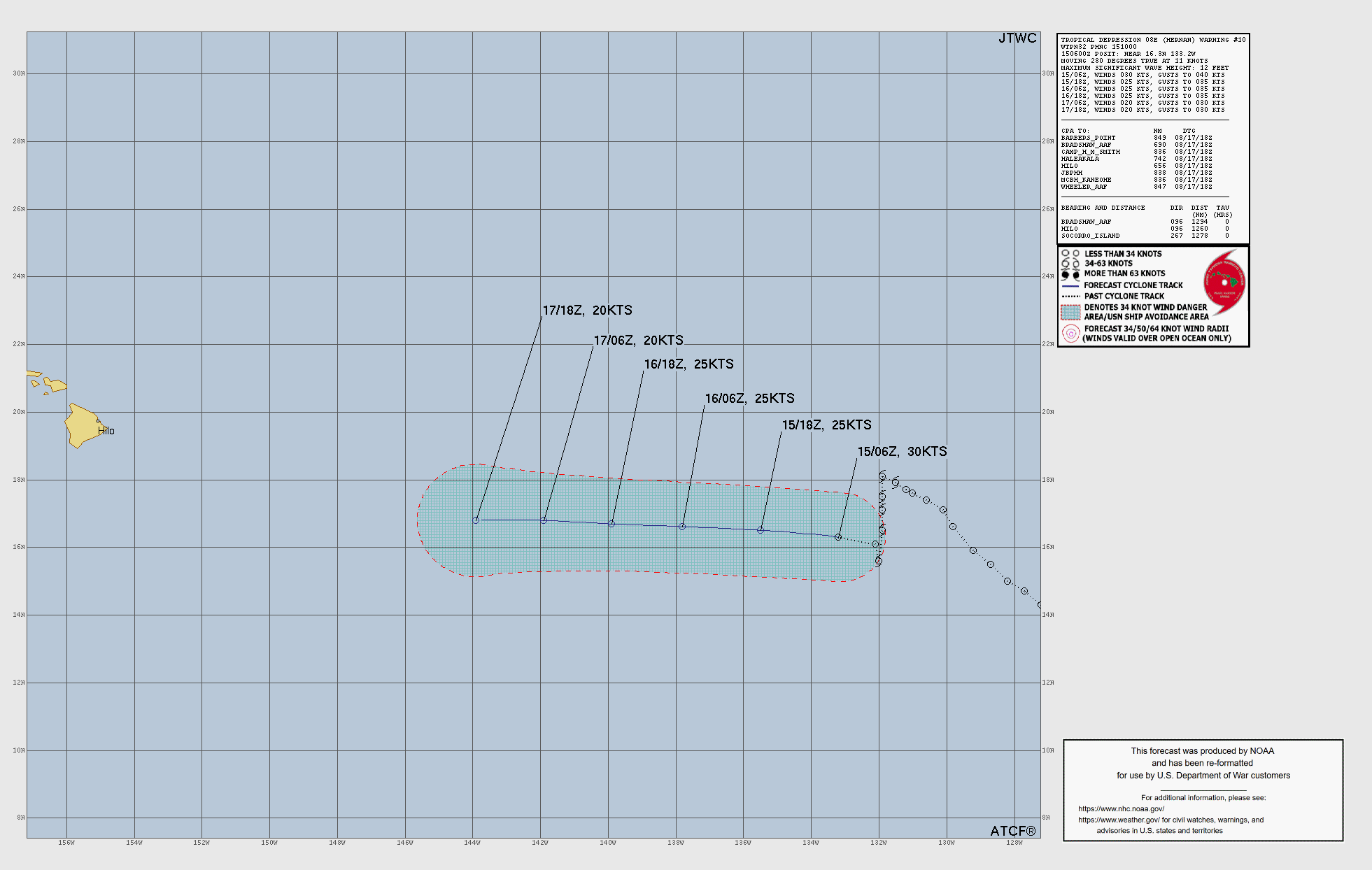Click the ATCF® label below the map

[1013, 831]
